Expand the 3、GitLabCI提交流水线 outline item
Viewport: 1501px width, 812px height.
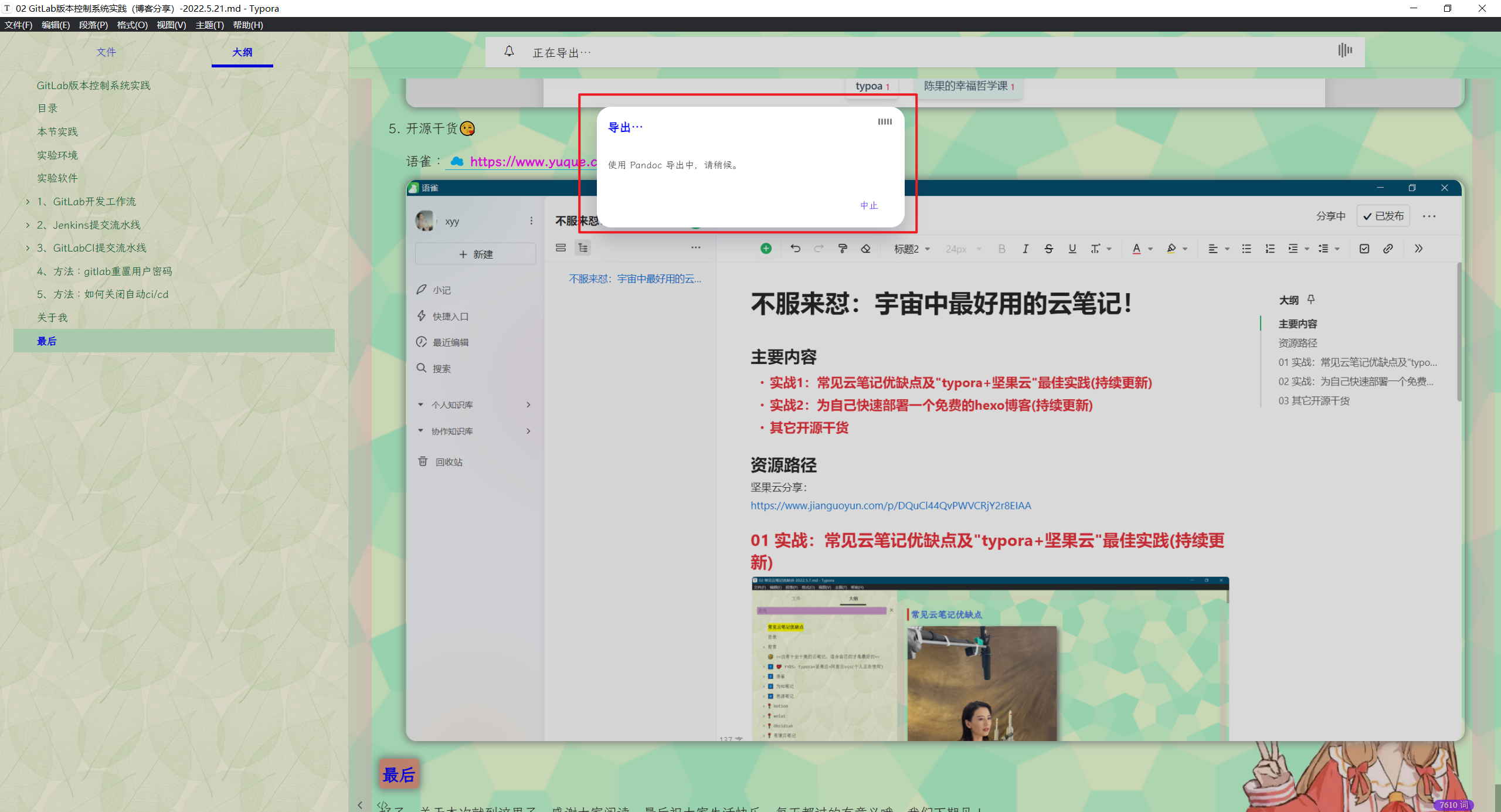click(x=28, y=248)
